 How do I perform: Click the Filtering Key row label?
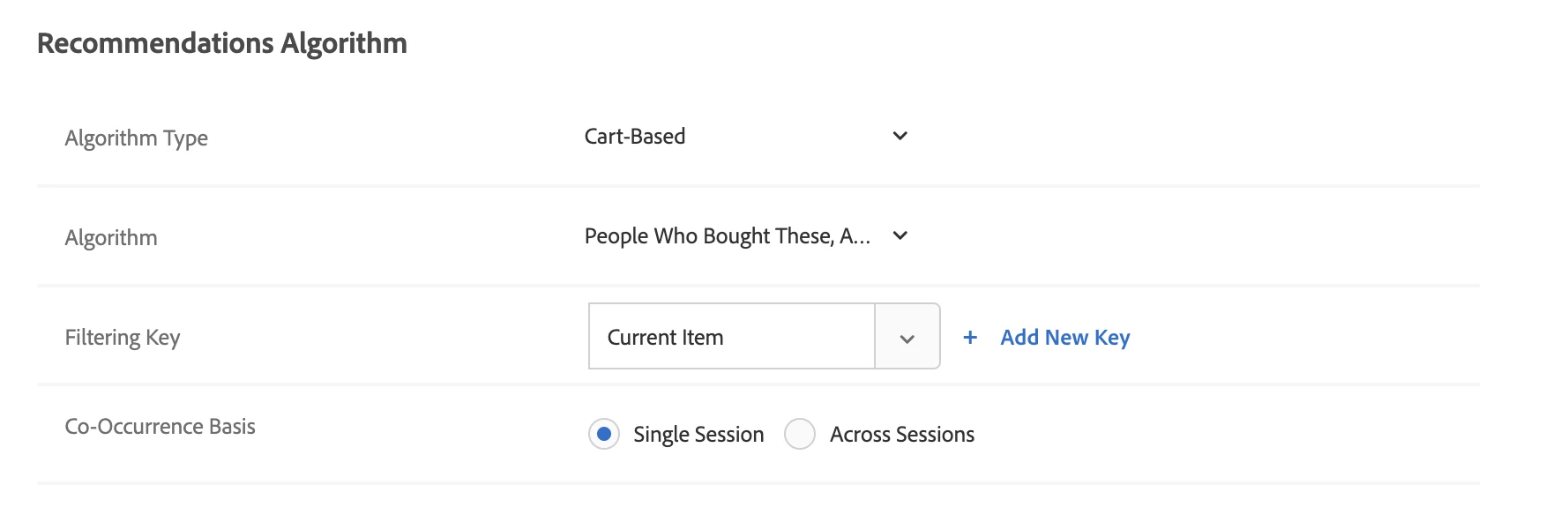tap(123, 338)
